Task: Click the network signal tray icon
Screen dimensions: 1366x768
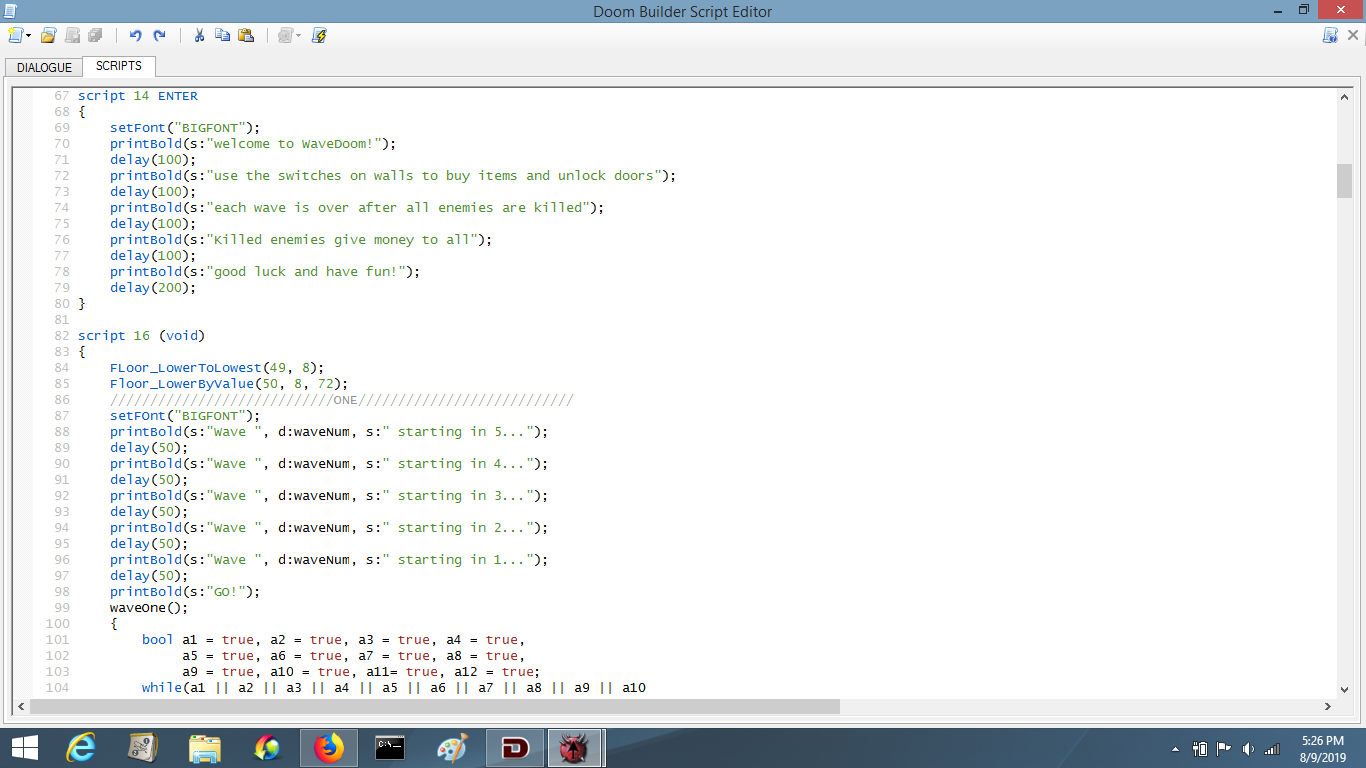Action: [1272, 749]
